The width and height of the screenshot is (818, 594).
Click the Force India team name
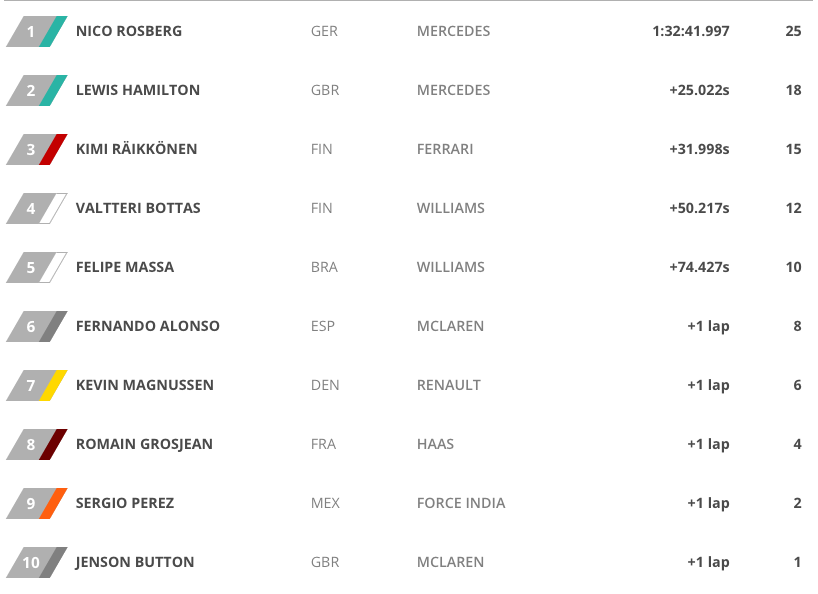pos(461,503)
